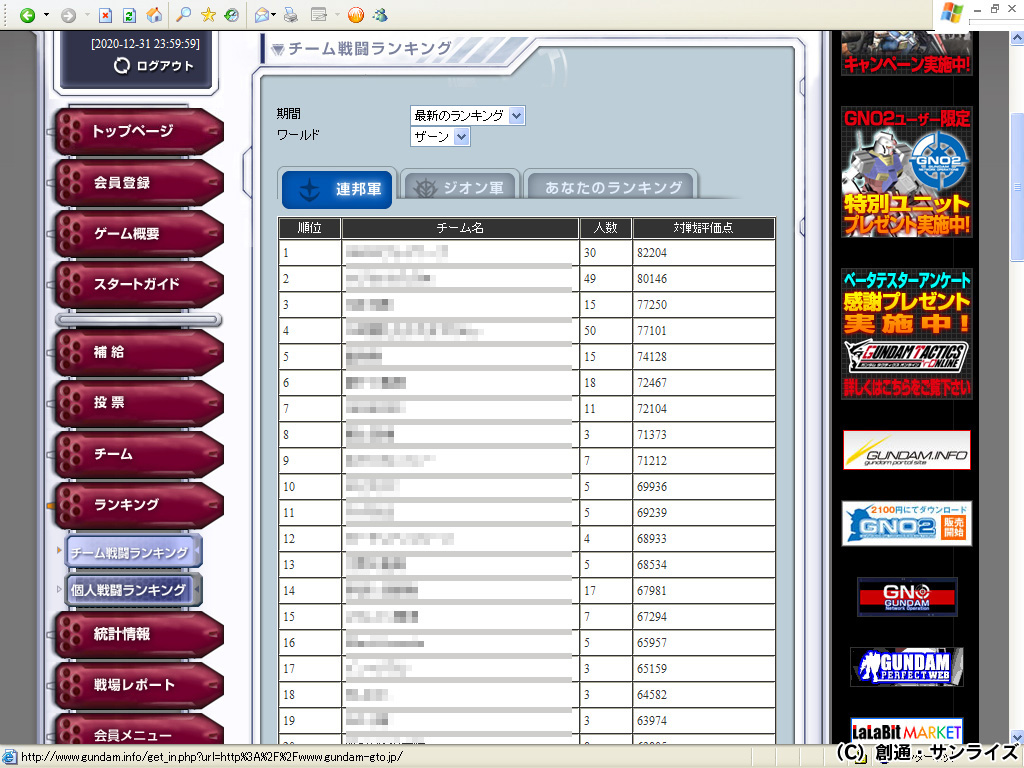Stop page loading with the red X icon
The width and height of the screenshot is (1024, 768).
(105, 14)
